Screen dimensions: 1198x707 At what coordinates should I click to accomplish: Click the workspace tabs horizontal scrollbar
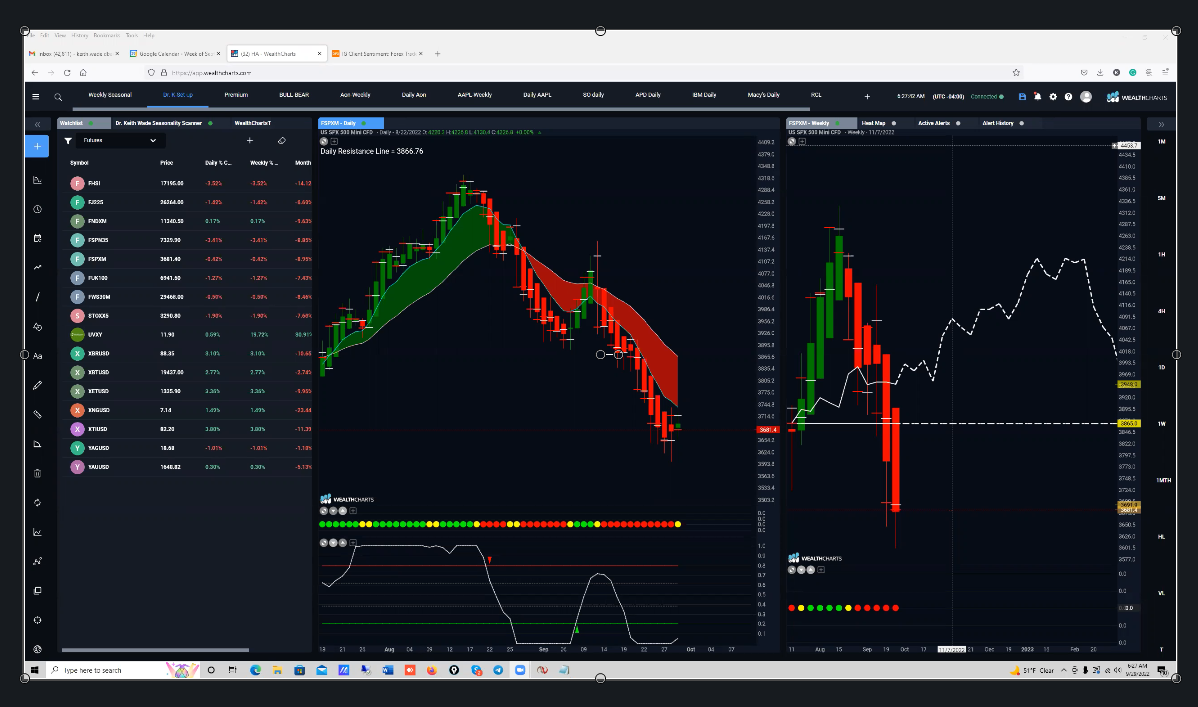pyautogui.click(x=439, y=109)
